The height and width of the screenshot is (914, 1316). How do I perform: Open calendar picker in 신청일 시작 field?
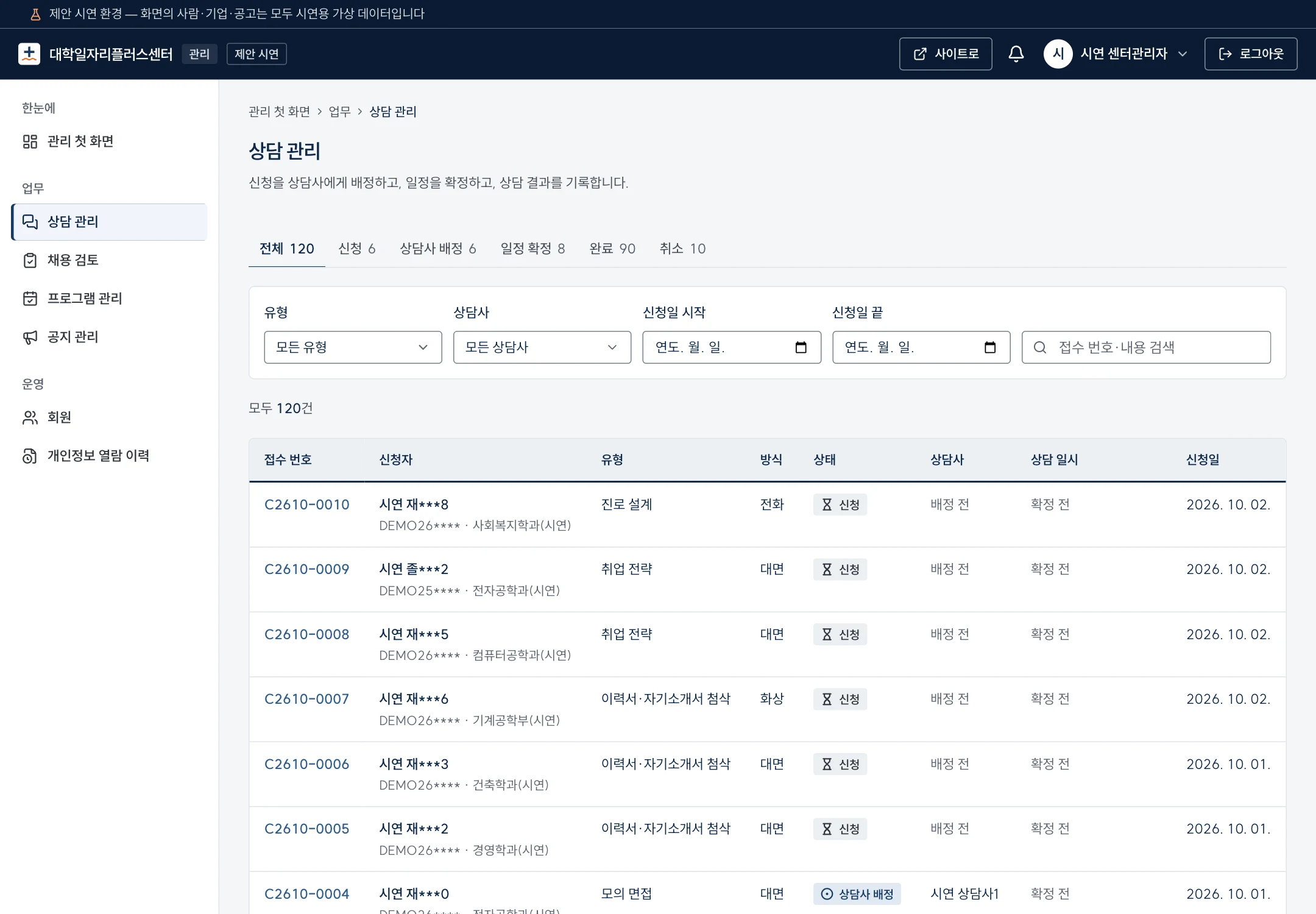point(801,347)
